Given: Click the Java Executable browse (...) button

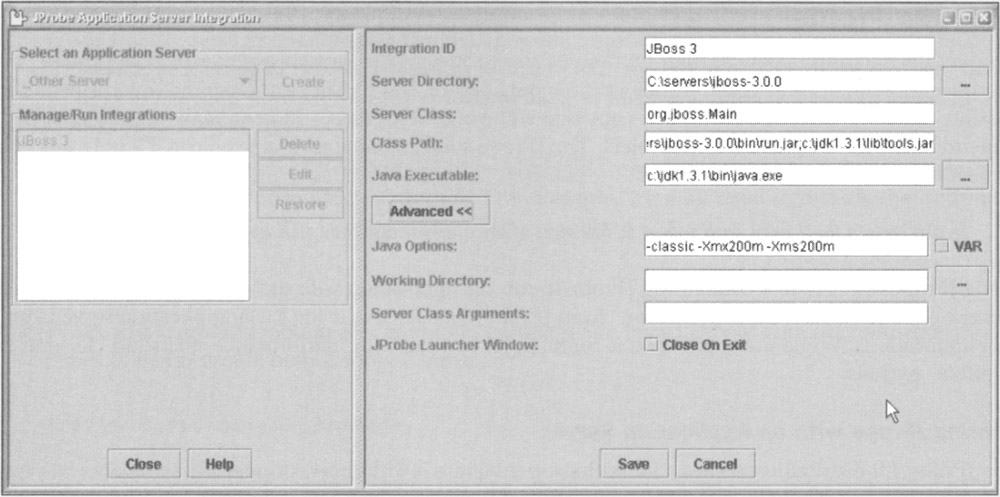Looking at the screenshot, I should coord(965,177).
